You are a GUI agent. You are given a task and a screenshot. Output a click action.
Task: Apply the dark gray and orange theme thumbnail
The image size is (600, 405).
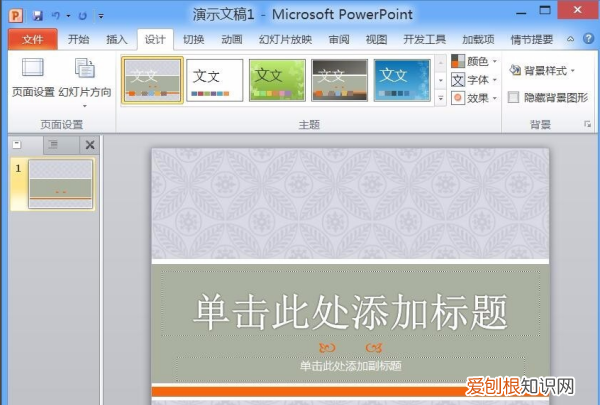340,80
